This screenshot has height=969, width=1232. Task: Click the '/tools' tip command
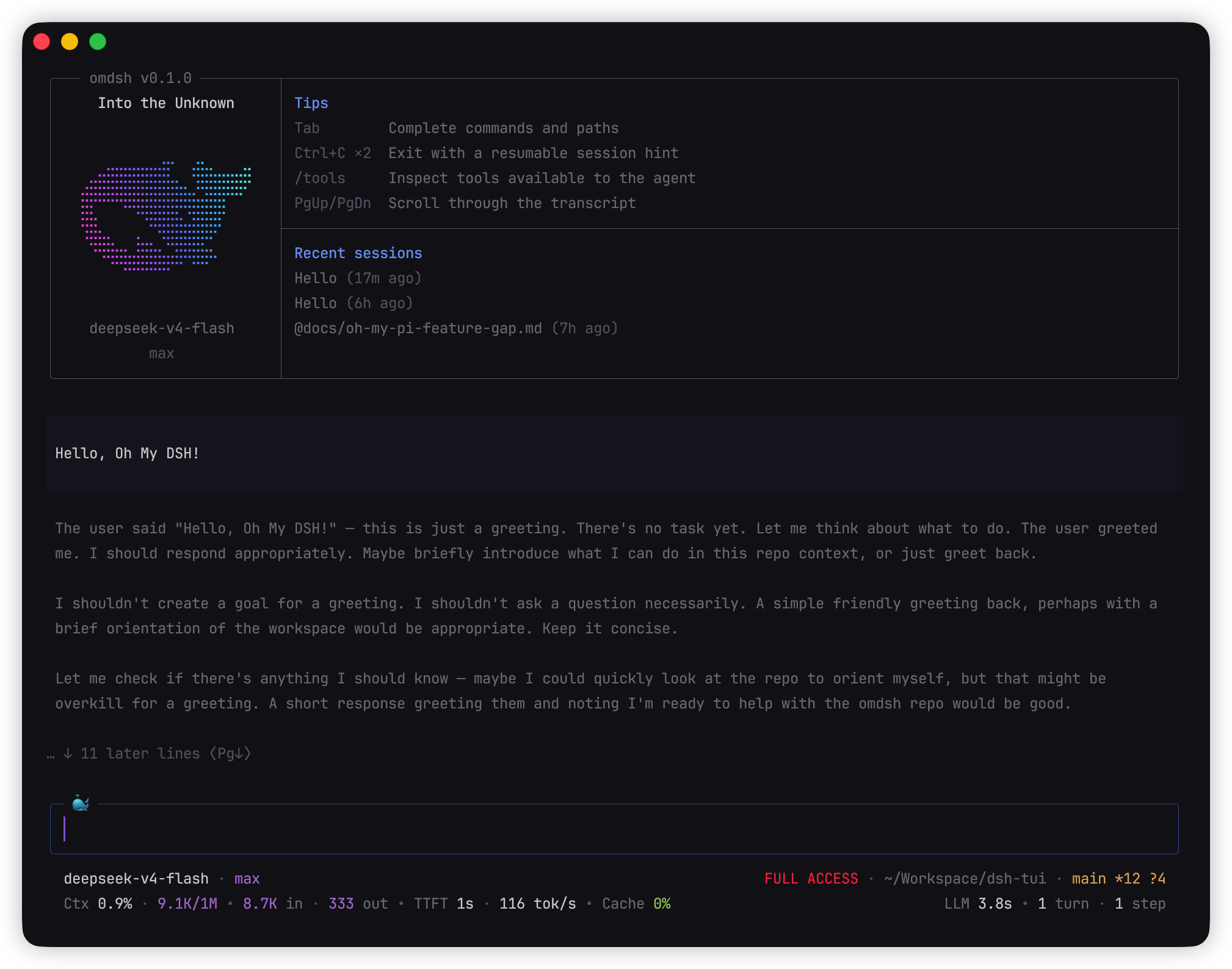point(320,178)
